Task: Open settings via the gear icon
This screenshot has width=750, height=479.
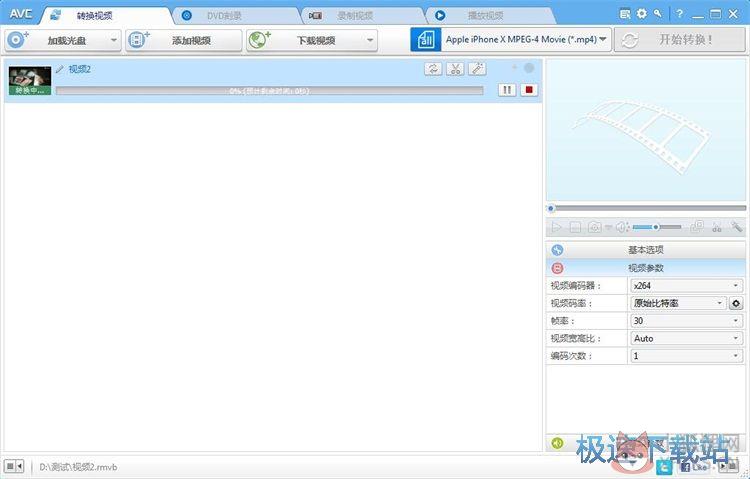Action: tap(641, 14)
